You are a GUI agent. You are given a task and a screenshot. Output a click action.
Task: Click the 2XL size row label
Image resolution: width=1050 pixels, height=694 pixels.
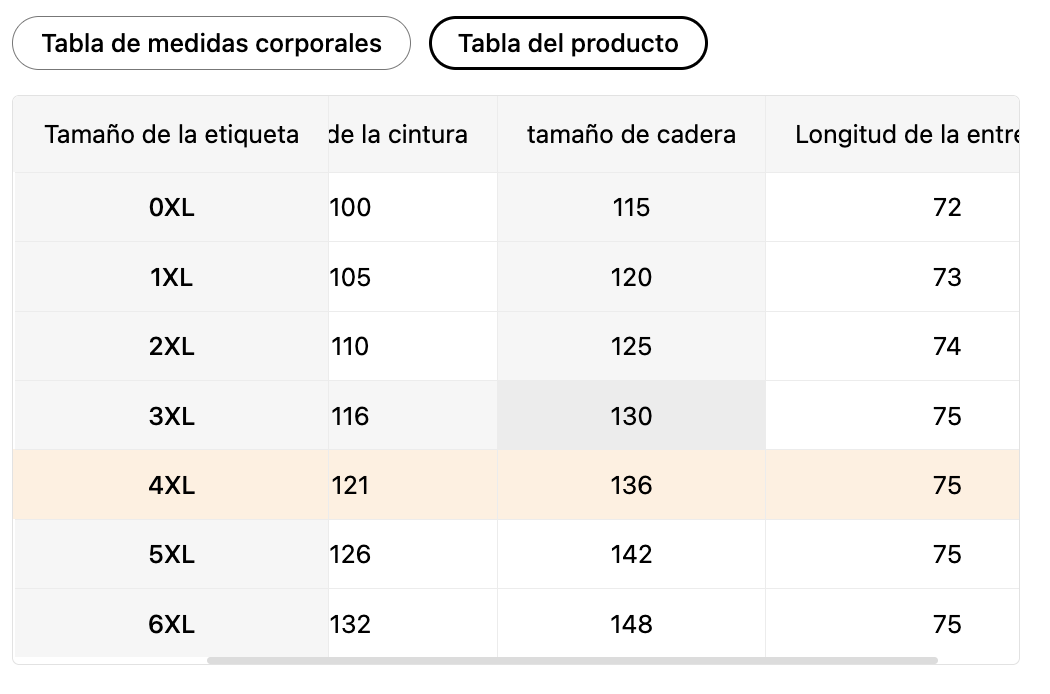tap(171, 346)
